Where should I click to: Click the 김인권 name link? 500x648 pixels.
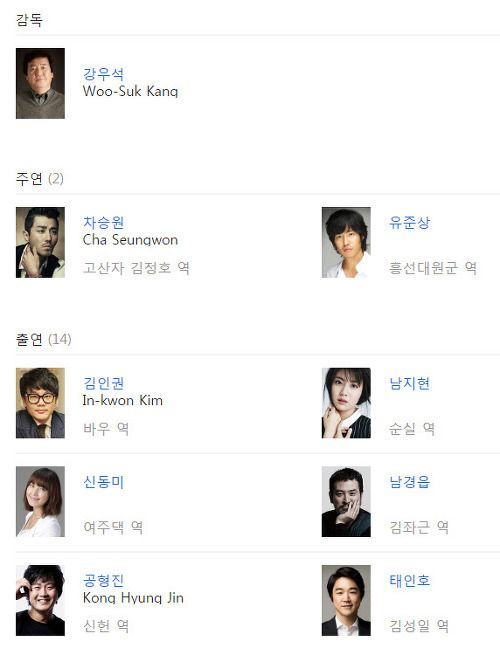click(x=103, y=383)
